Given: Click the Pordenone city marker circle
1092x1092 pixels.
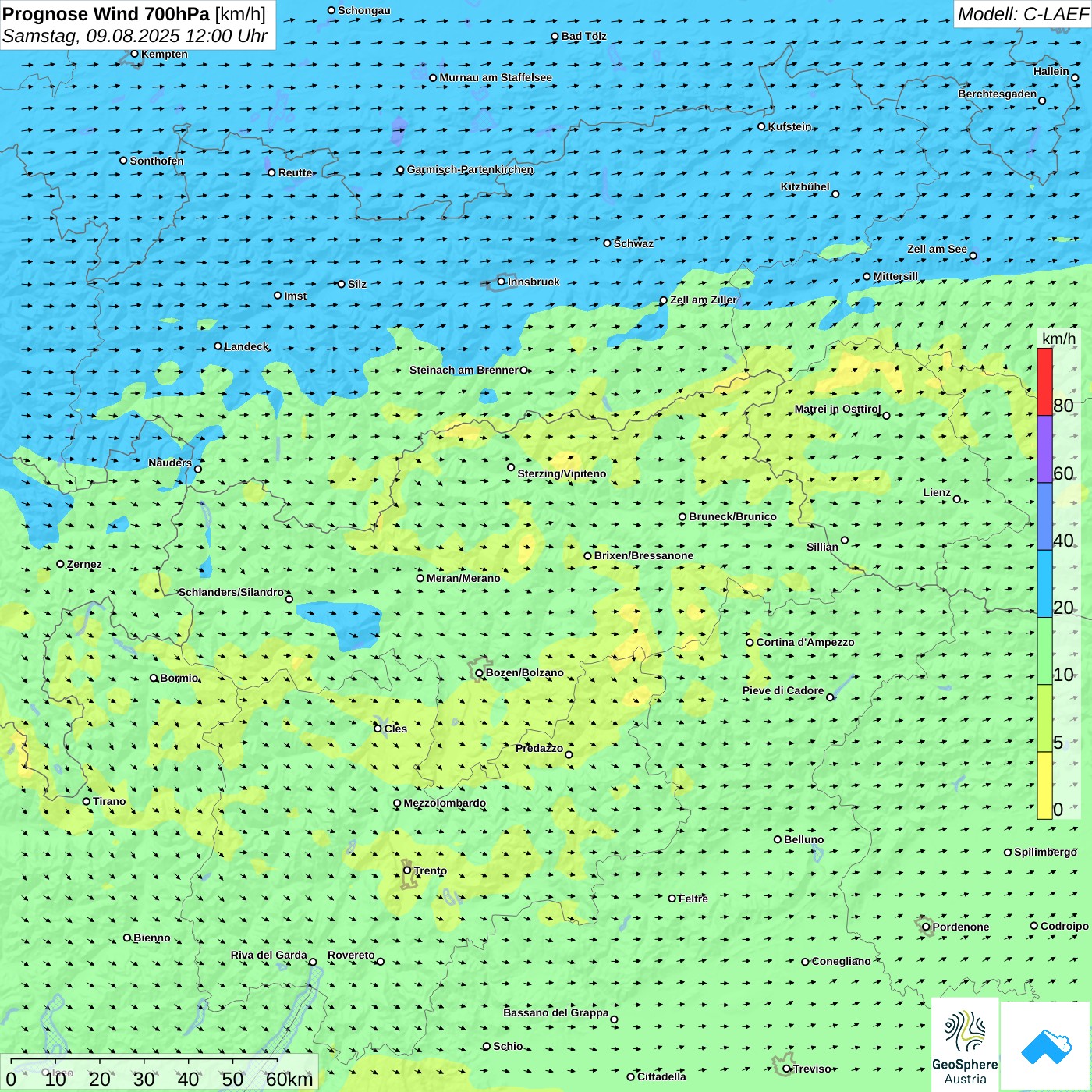Looking at the screenshot, I should [927, 927].
